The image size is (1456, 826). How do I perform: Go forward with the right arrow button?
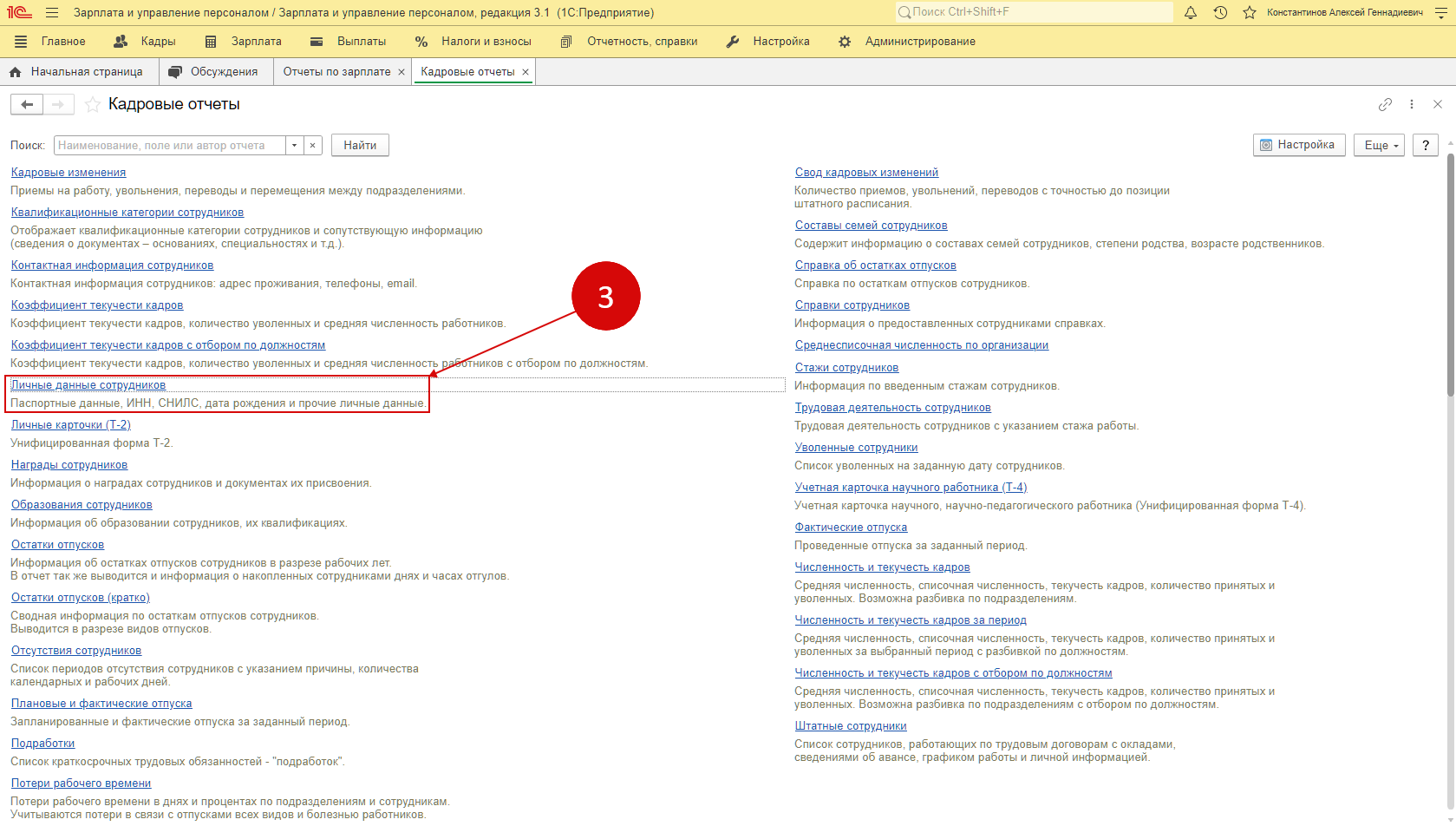click(x=58, y=105)
